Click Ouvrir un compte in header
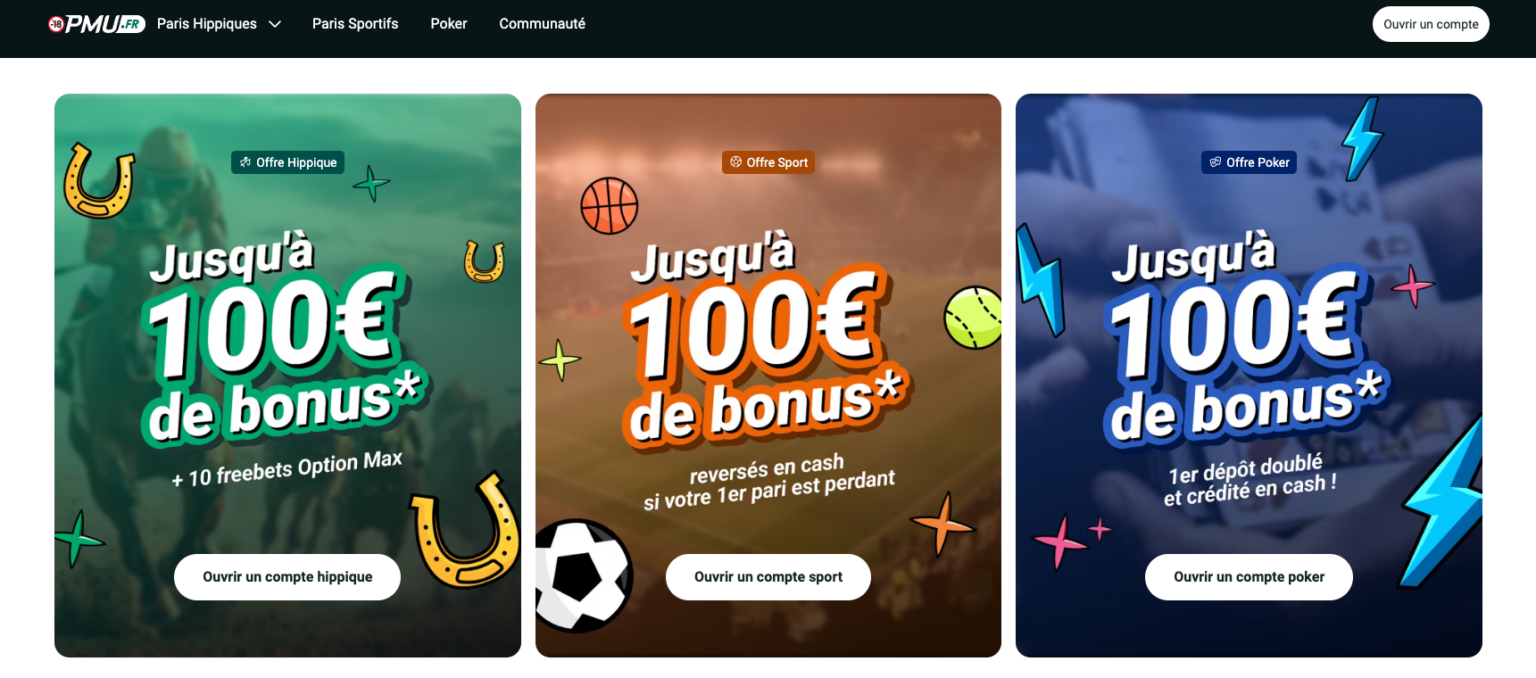 coord(1430,24)
